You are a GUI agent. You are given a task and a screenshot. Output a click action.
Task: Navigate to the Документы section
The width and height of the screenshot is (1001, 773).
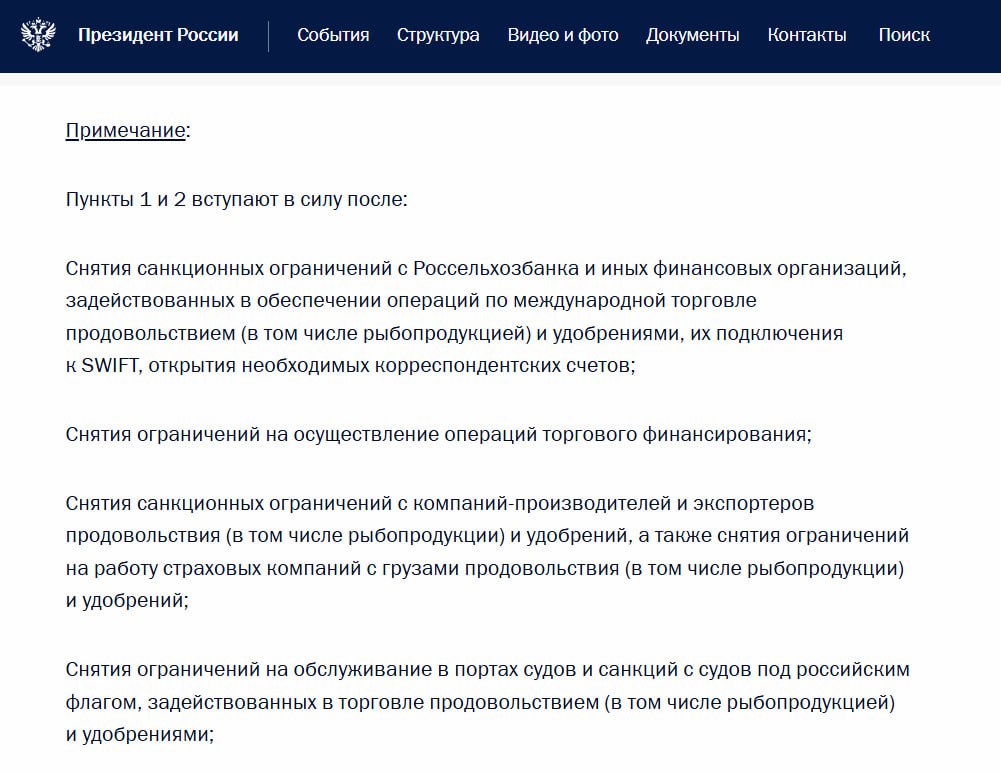coord(693,36)
